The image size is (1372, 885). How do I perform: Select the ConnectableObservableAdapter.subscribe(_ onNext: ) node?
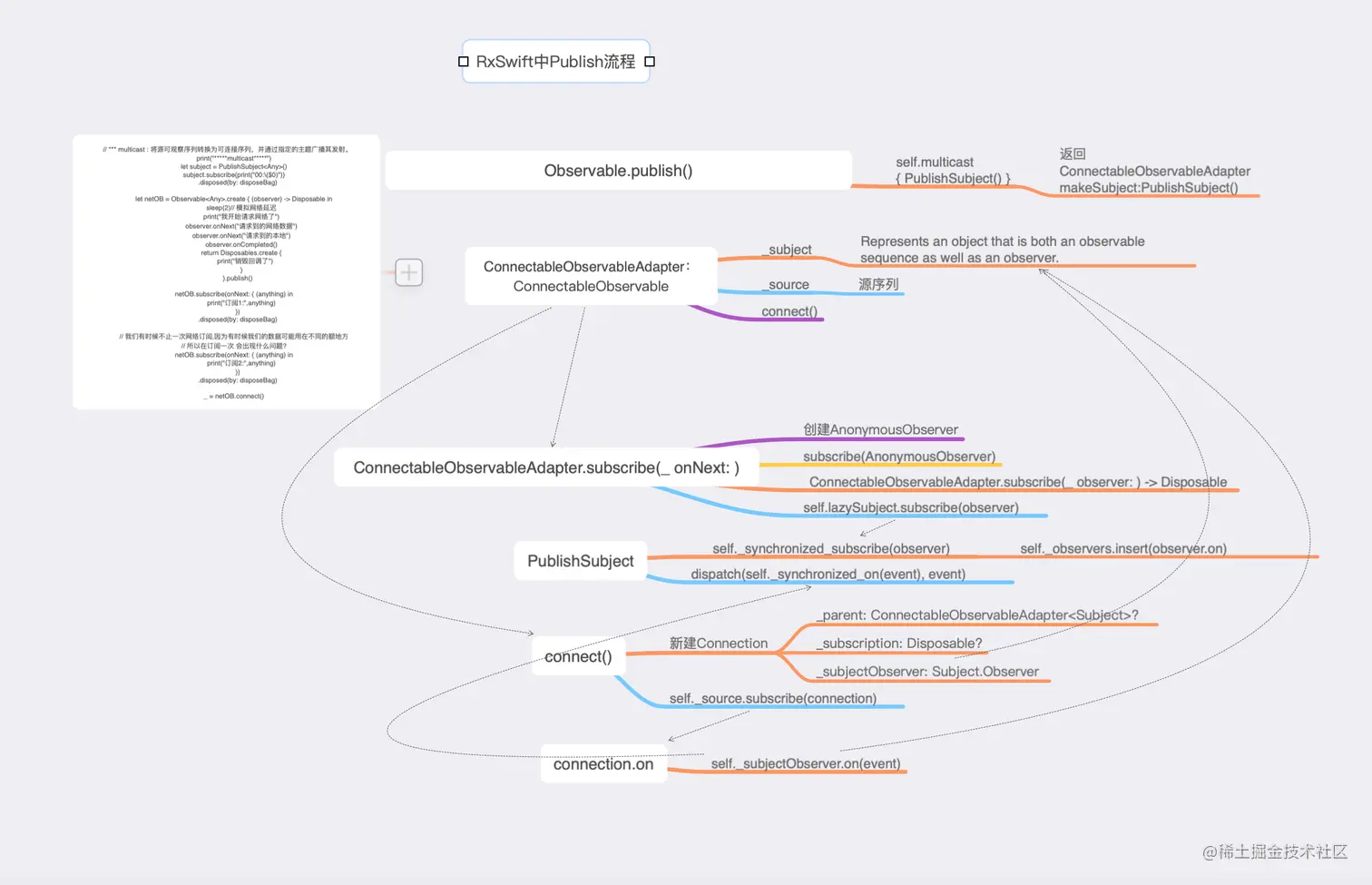(546, 467)
